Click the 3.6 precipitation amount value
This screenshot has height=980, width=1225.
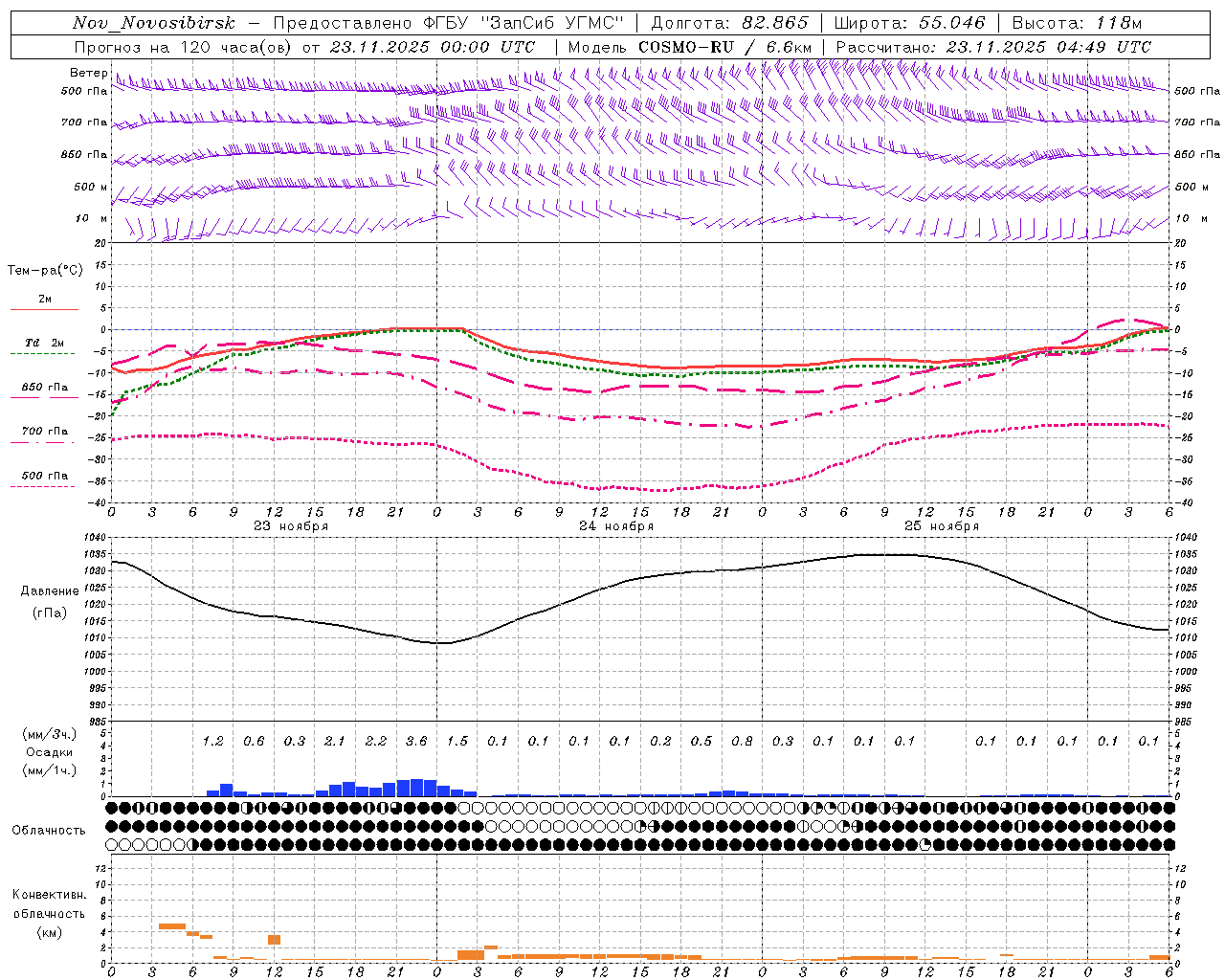pyautogui.click(x=416, y=741)
